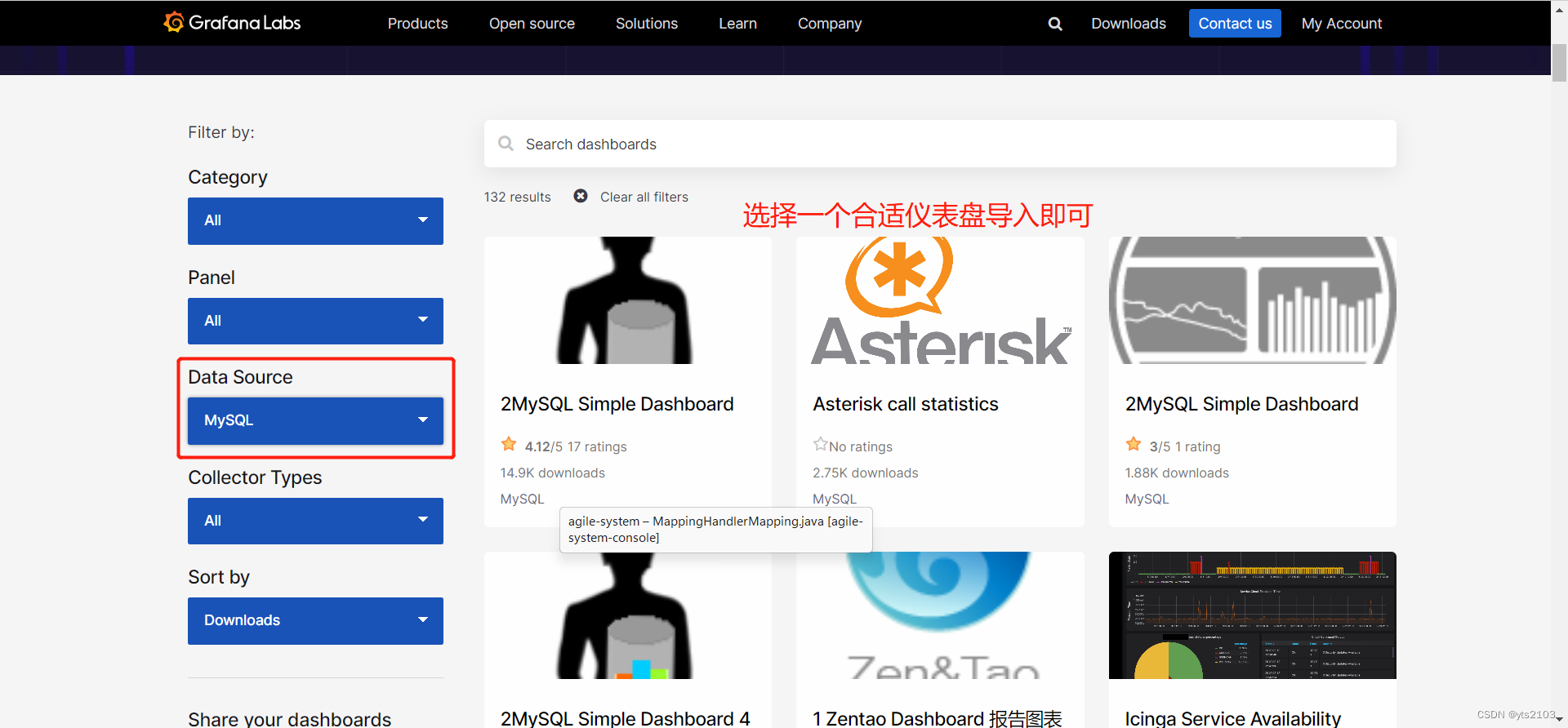Click the scrollbar down arrow
This screenshot has width=1568, height=728.
(1559, 720)
